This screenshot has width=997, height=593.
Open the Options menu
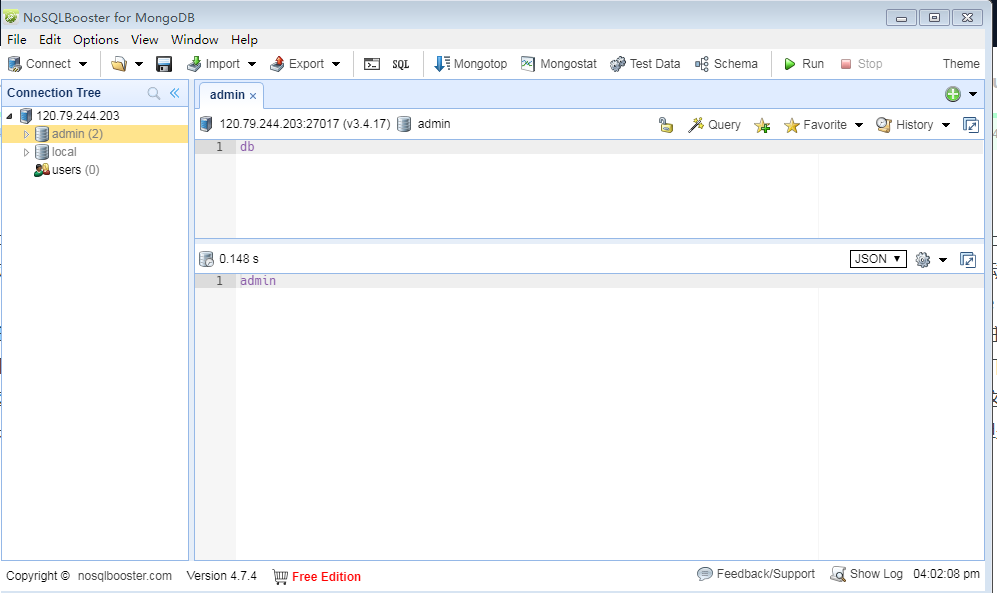point(95,39)
